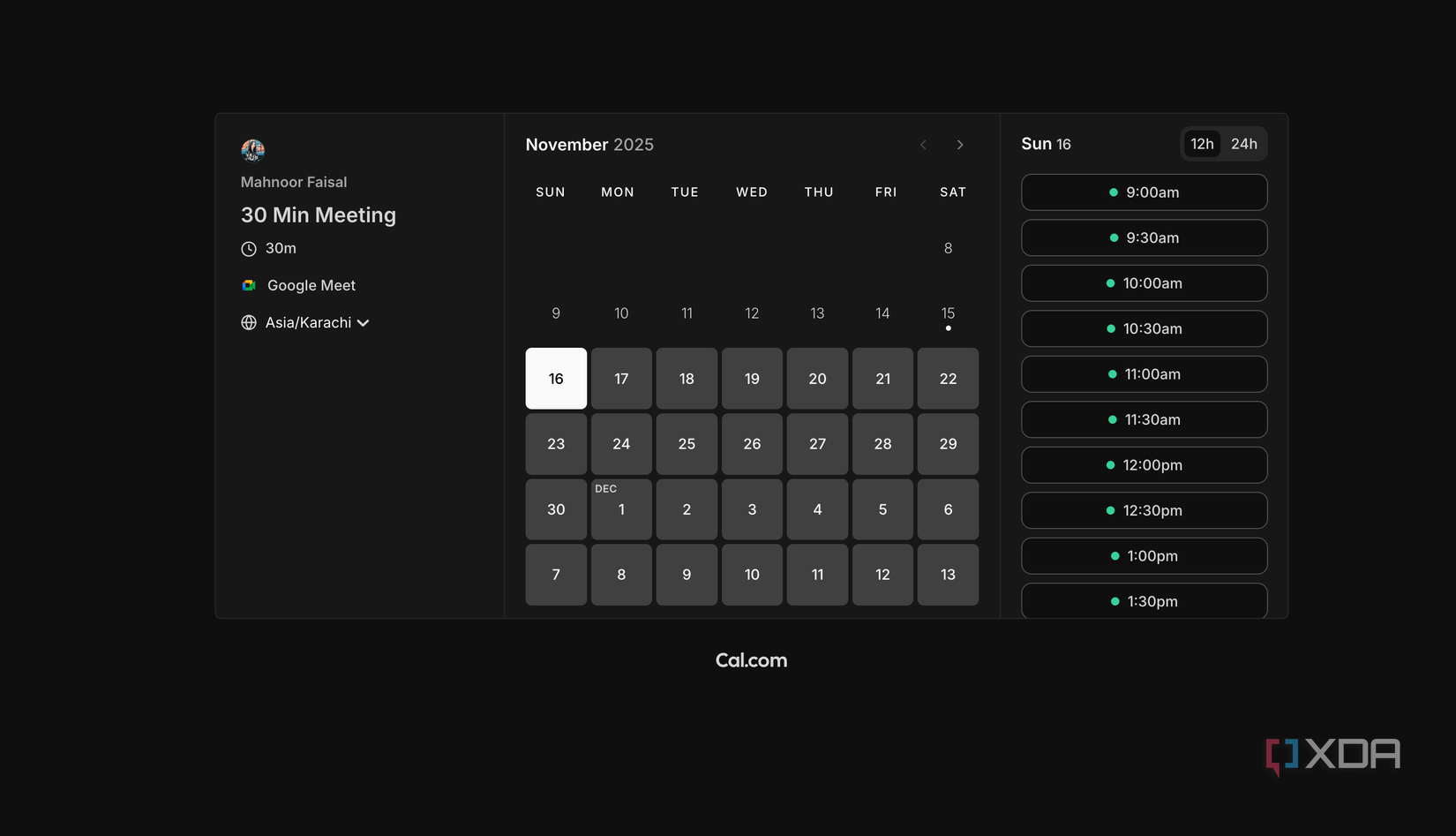Open the Cal.com link
This screenshot has height=836, width=1456.
pyautogui.click(x=751, y=659)
